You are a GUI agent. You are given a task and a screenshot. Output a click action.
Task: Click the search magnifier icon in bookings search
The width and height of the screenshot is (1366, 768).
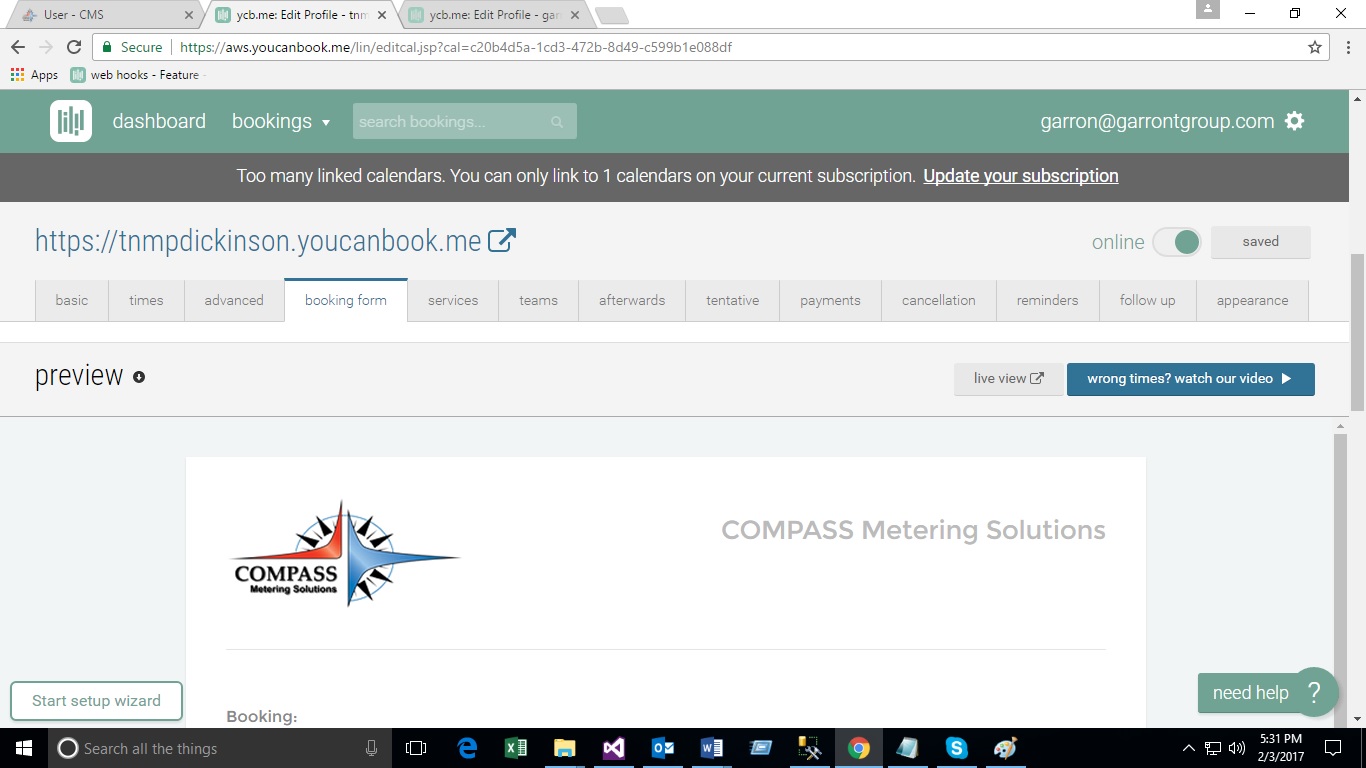click(x=557, y=122)
